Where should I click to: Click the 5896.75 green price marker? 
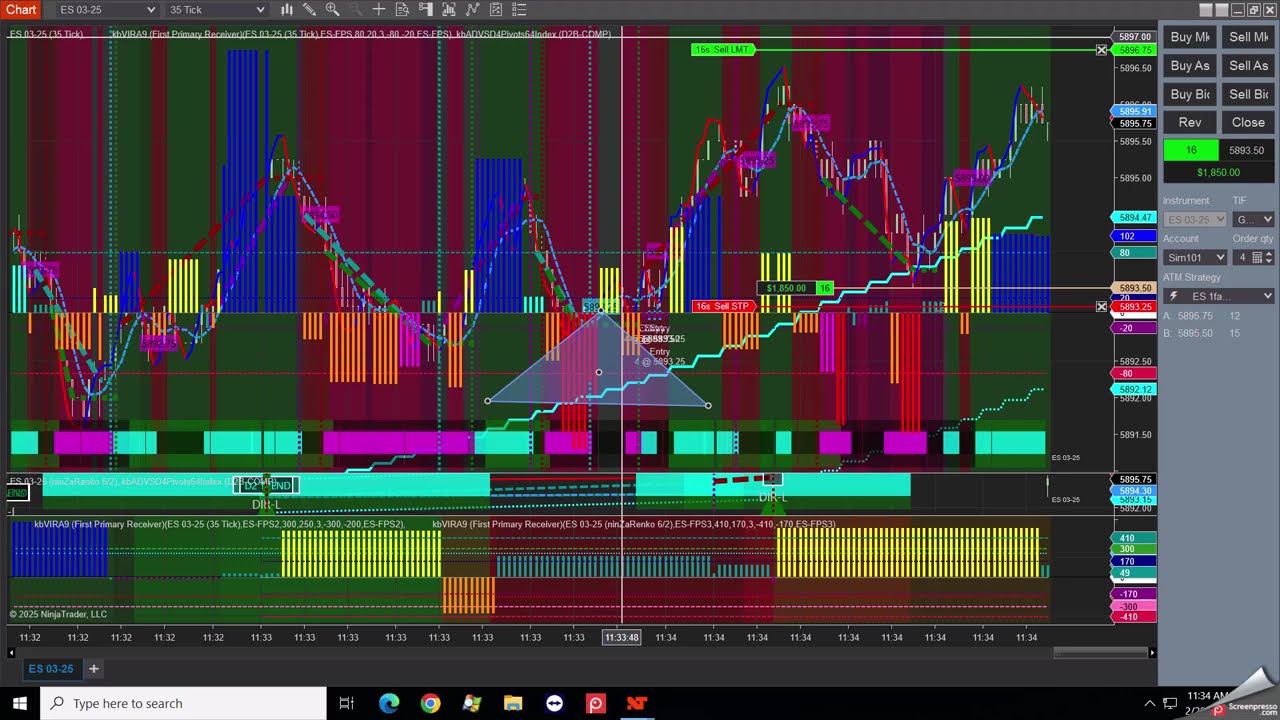(1135, 50)
